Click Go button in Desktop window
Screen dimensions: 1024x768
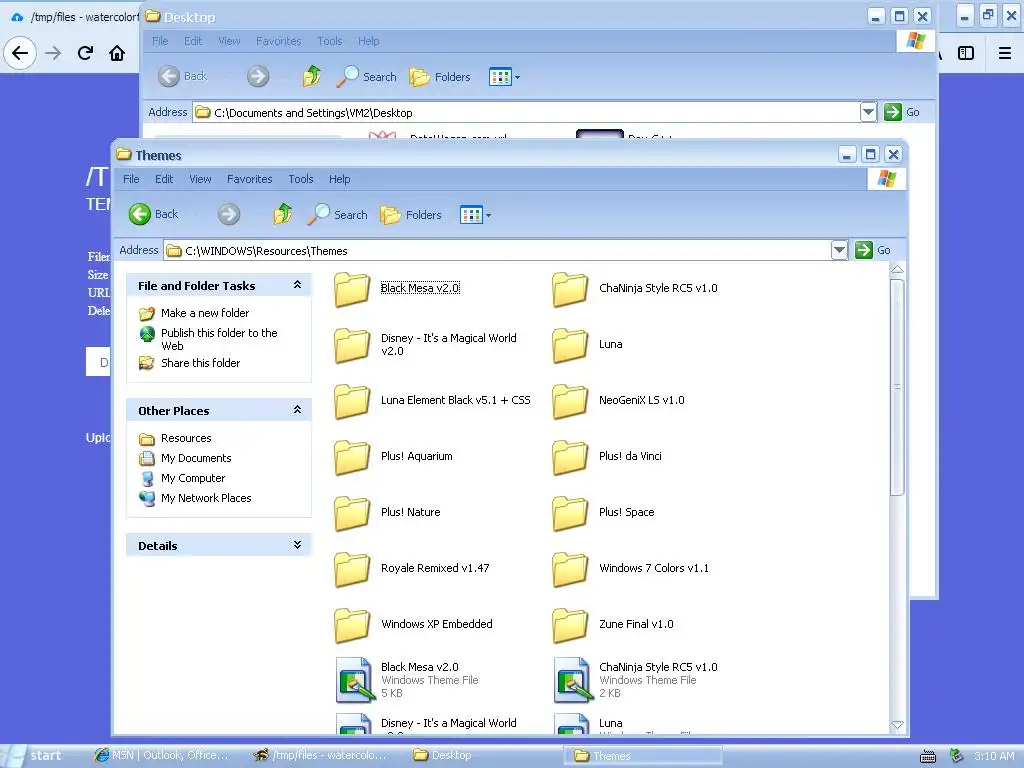901,112
